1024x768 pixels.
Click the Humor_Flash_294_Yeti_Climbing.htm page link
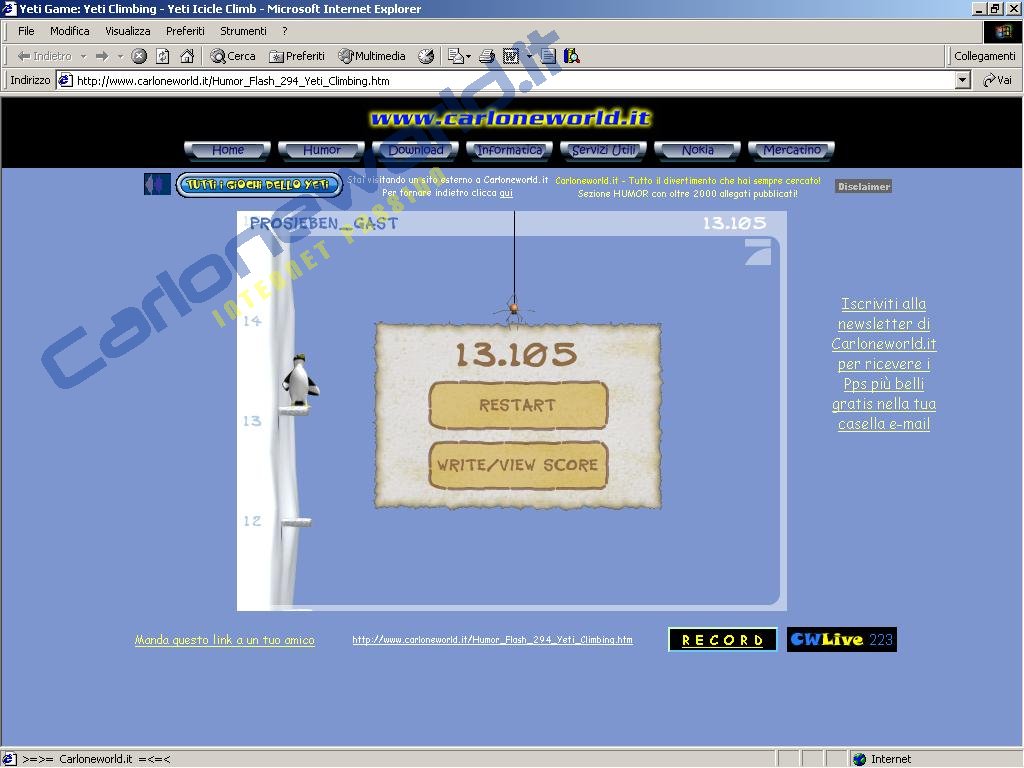coord(492,640)
